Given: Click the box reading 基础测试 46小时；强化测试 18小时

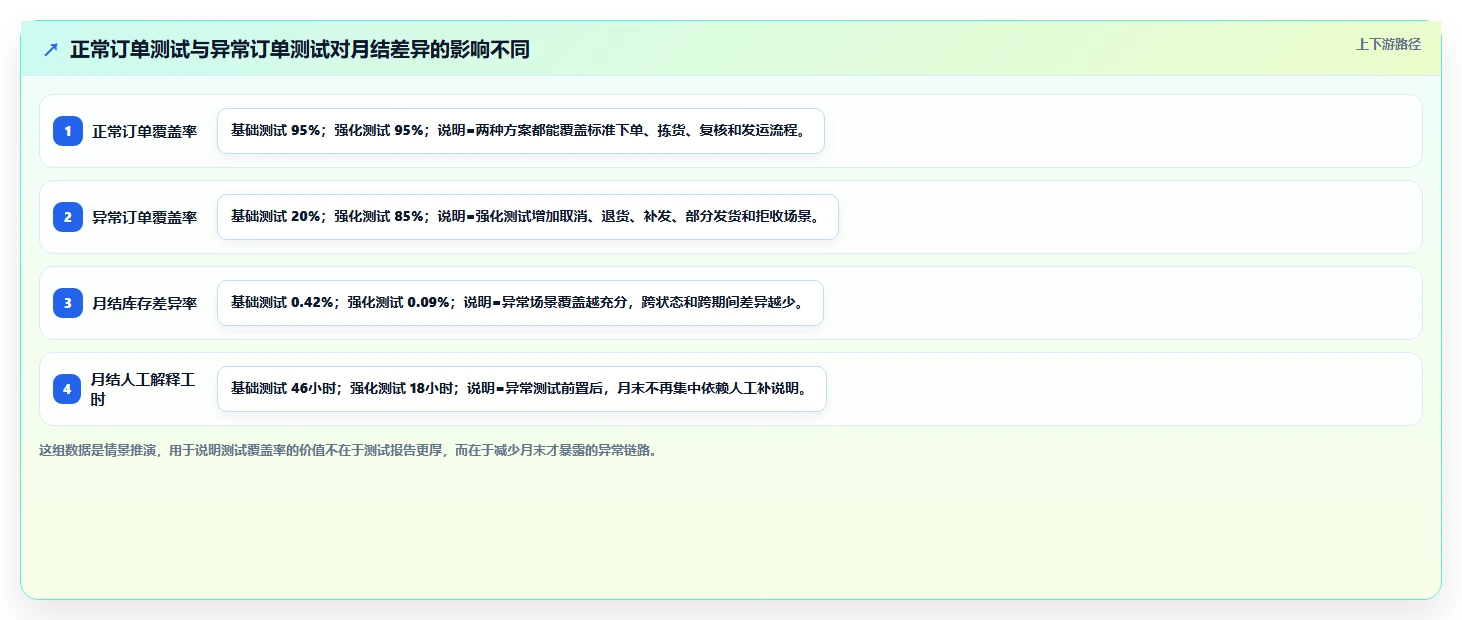Looking at the screenshot, I should click(x=522, y=389).
